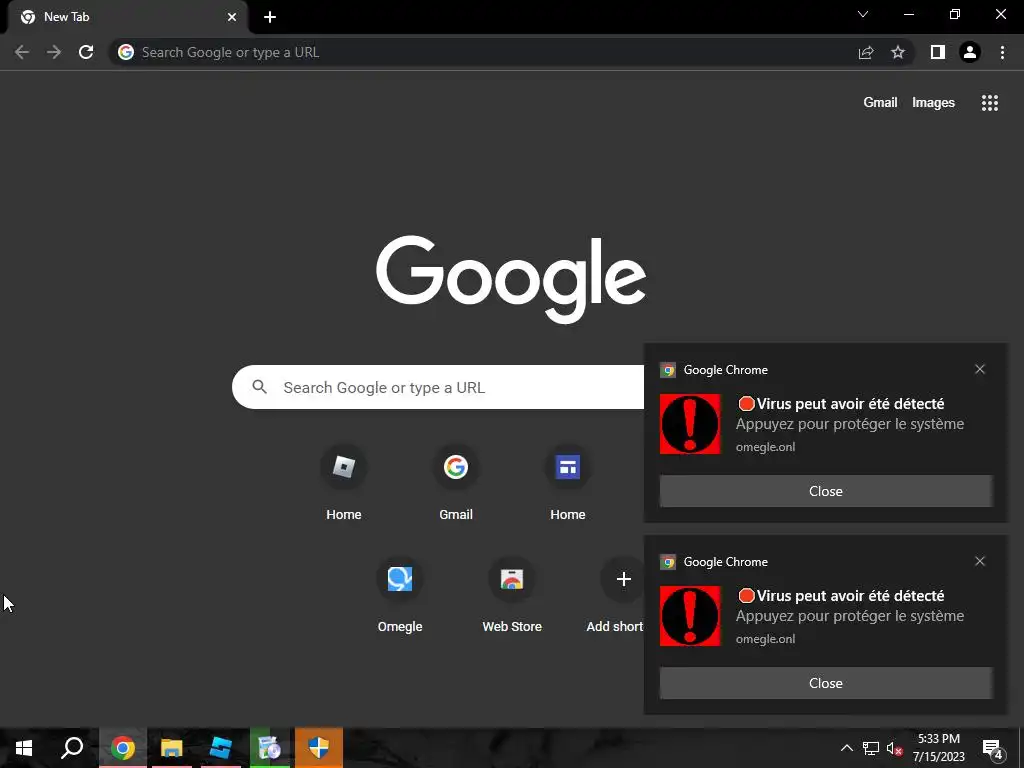Click Close on the lower notification
This screenshot has height=768, width=1024.
point(825,683)
